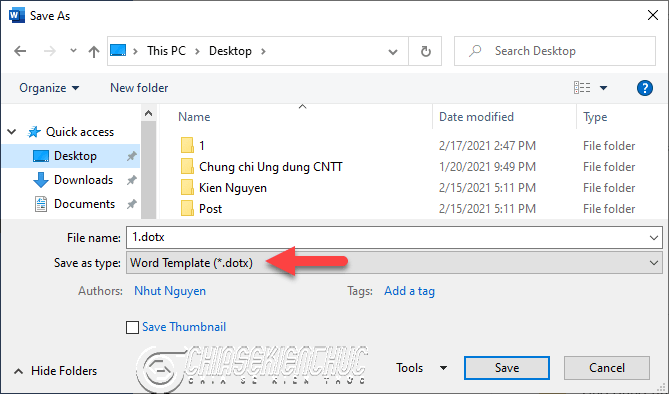
Task: Open Documents in the navigation pane
Action: click(84, 204)
